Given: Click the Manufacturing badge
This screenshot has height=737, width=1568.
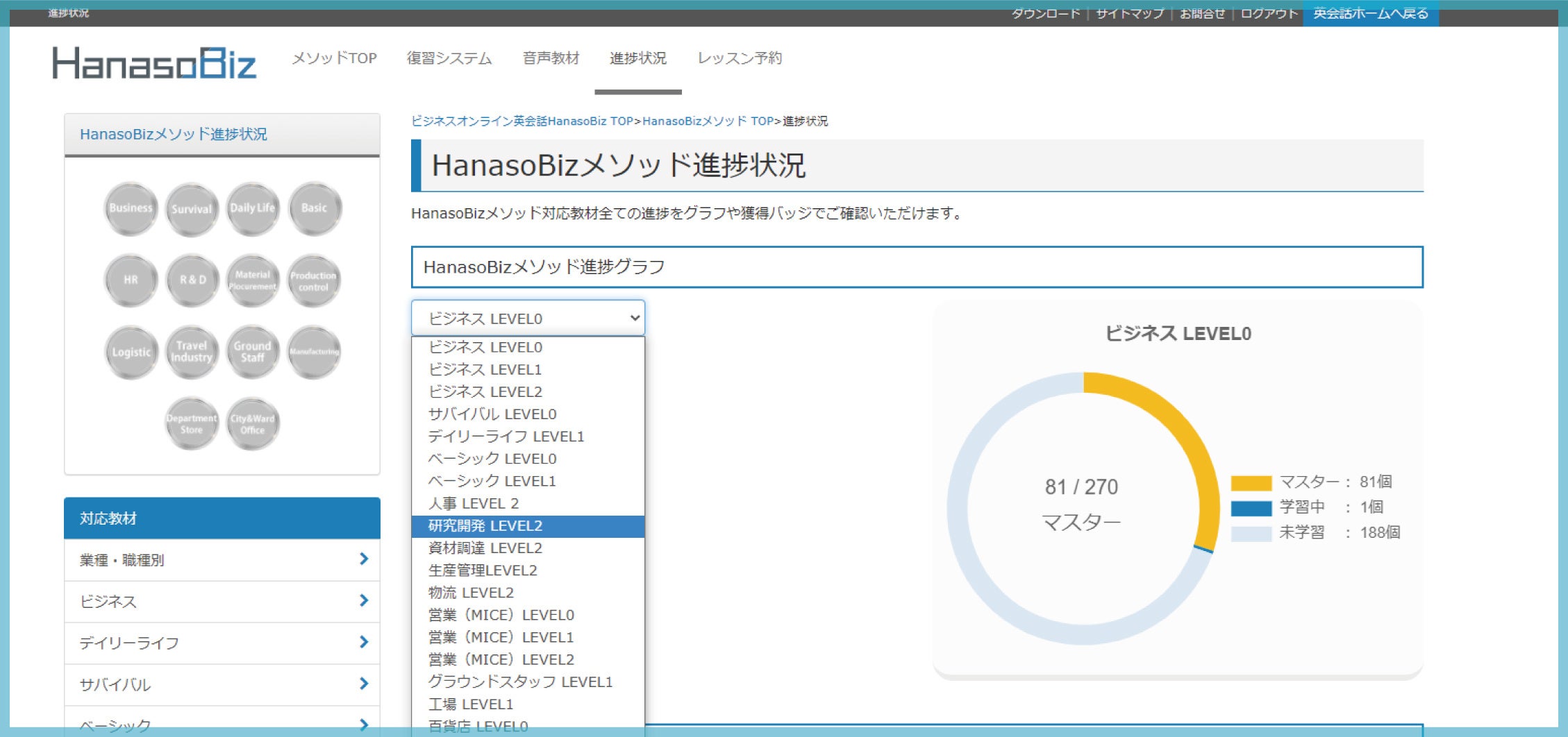Looking at the screenshot, I should tap(314, 352).
